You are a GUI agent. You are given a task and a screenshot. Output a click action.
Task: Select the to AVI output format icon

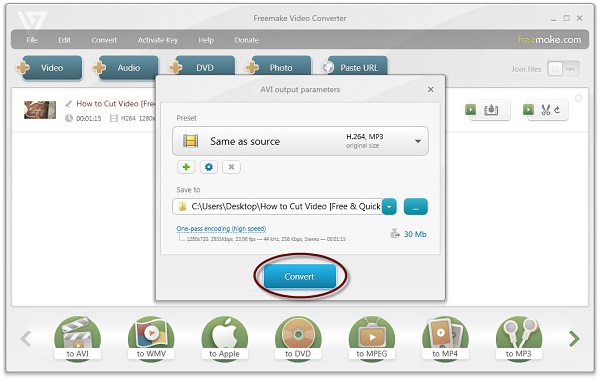pyautogui.click(x=78, y=338)
